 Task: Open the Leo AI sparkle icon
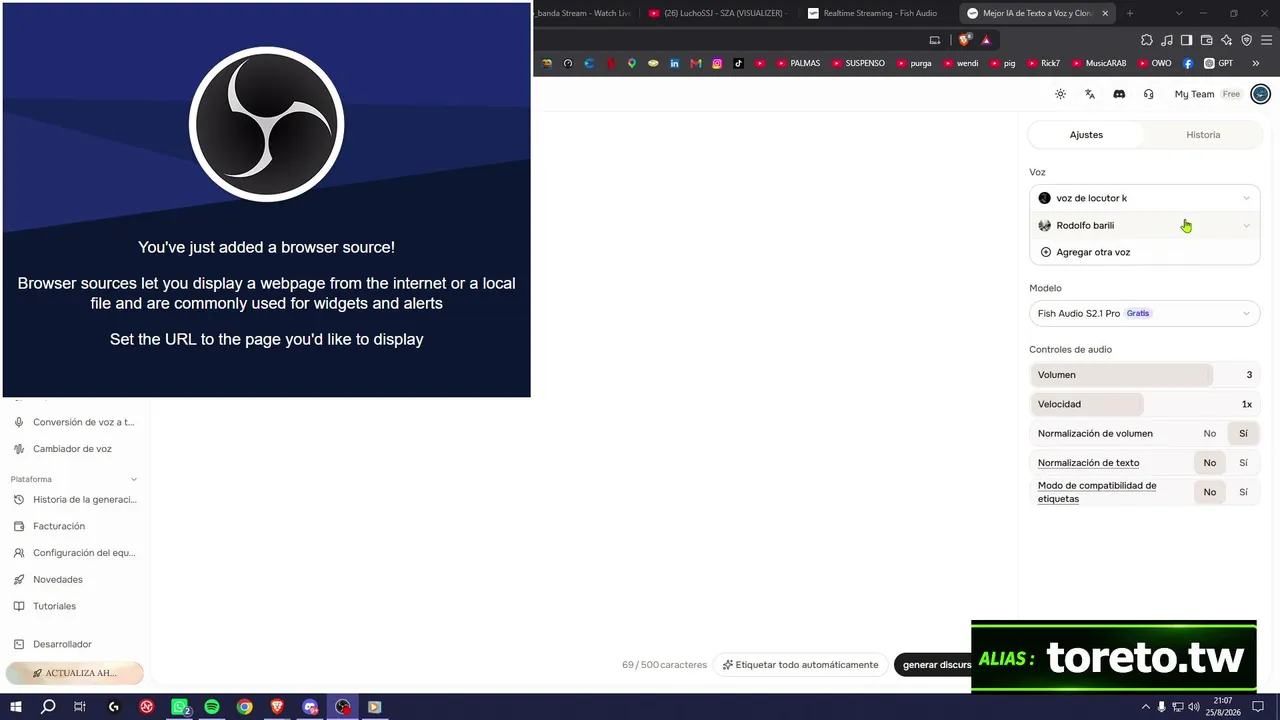pos(1226,40)
